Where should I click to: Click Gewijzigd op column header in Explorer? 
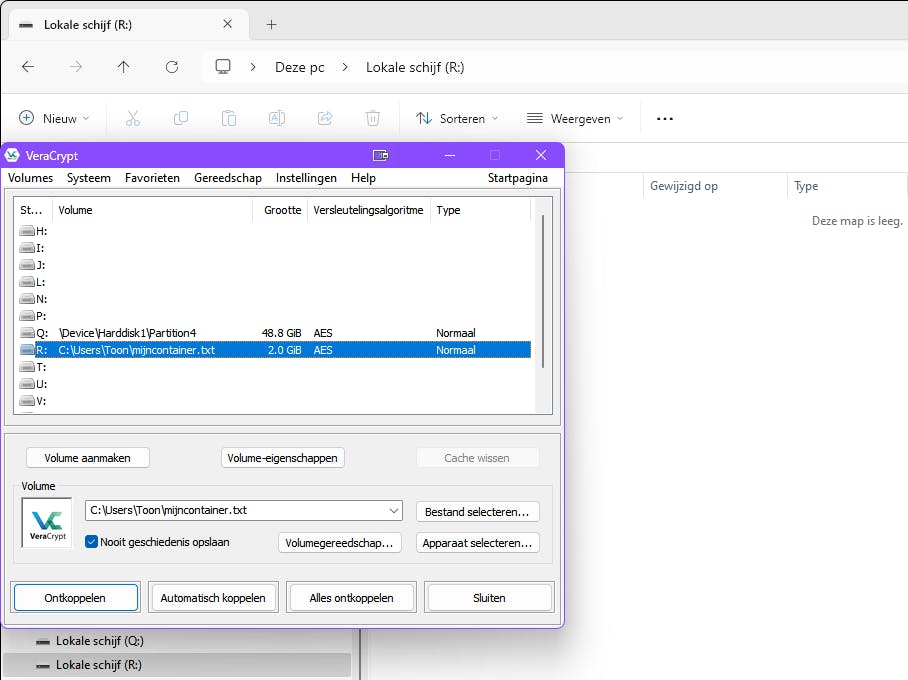tap(715, 186)
